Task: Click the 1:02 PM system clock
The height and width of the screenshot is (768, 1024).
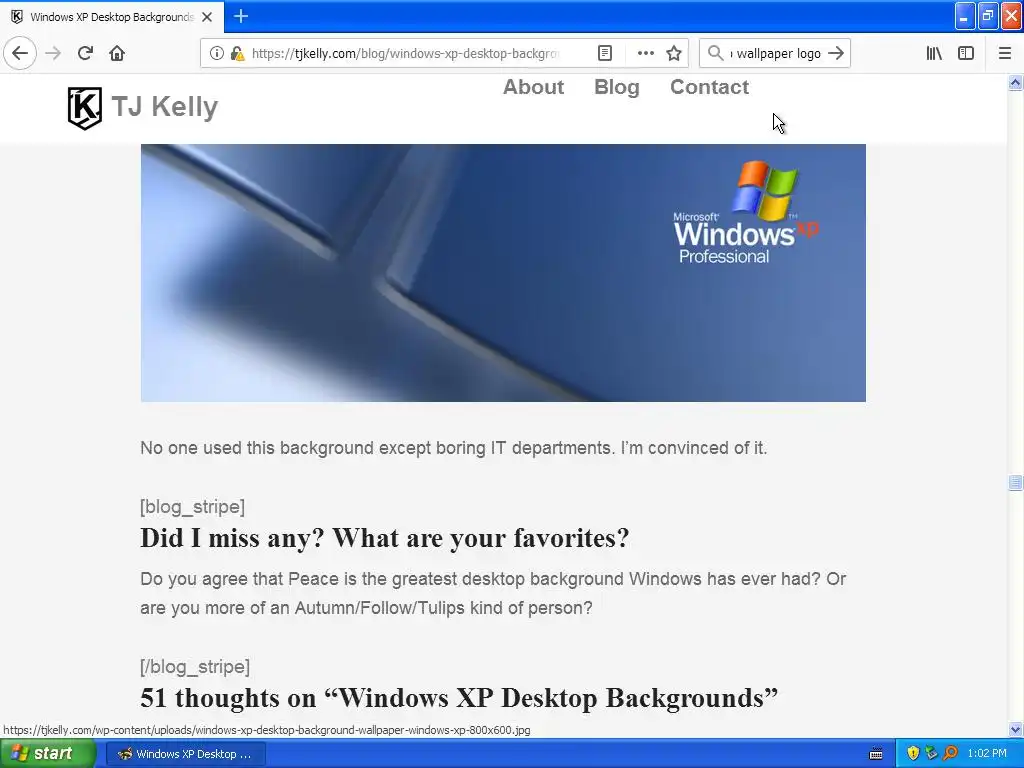Action: click(x=987, y=754)
